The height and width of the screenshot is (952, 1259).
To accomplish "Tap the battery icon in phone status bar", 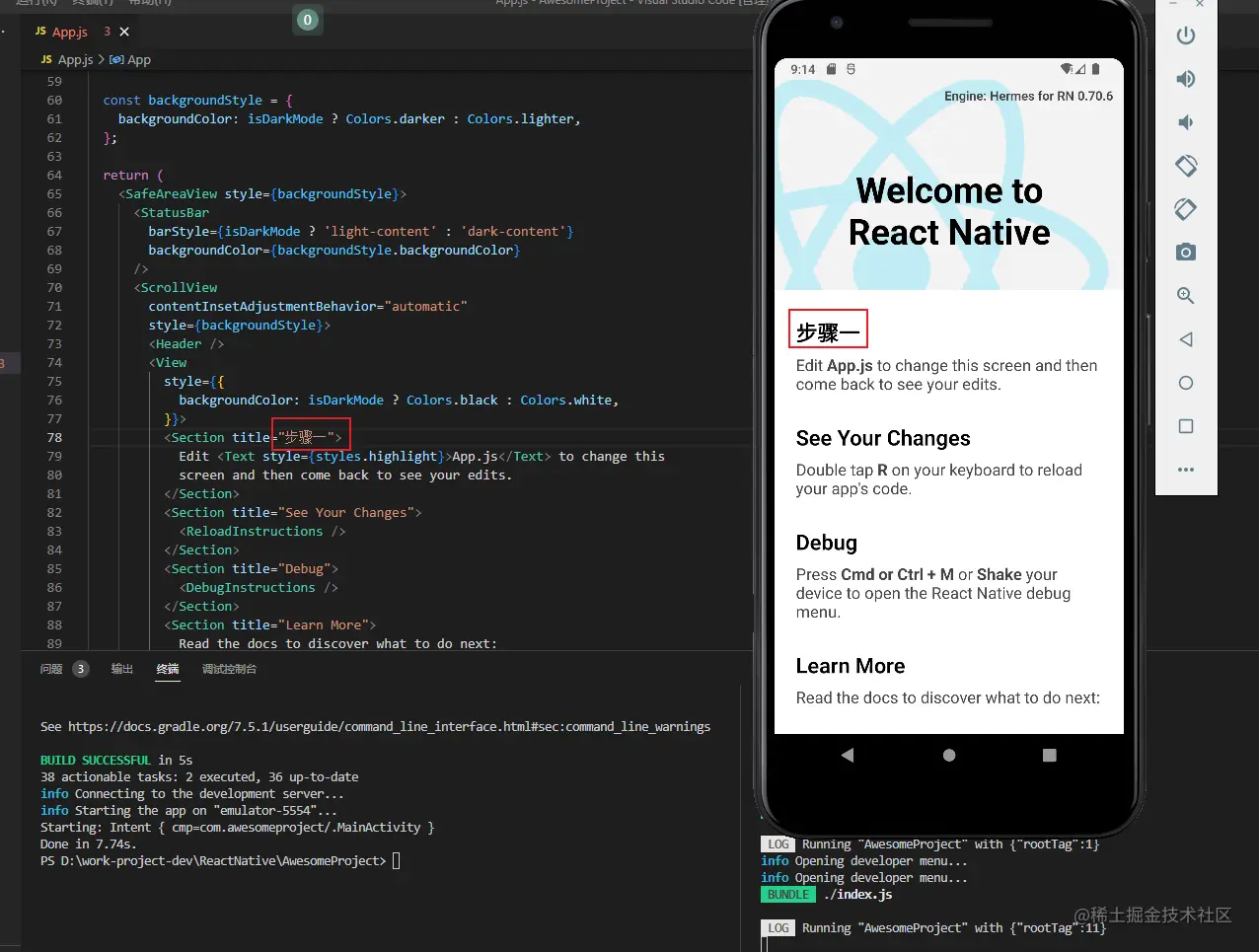I will click(1095, 69).
